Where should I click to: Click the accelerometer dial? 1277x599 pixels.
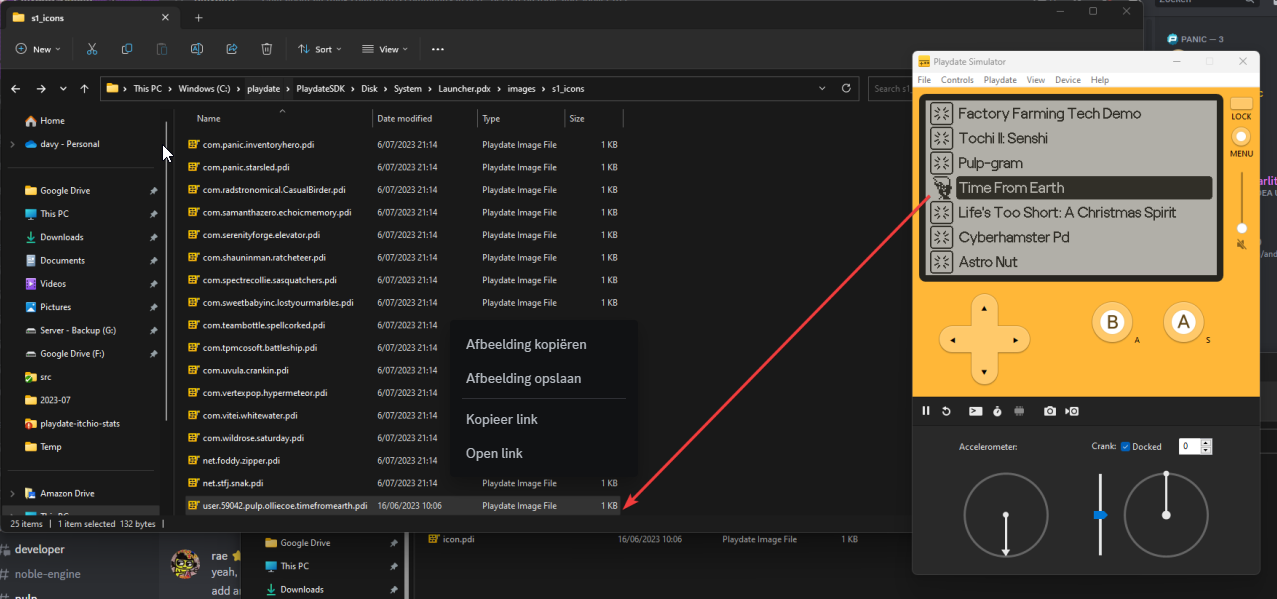coord(1006,515)
